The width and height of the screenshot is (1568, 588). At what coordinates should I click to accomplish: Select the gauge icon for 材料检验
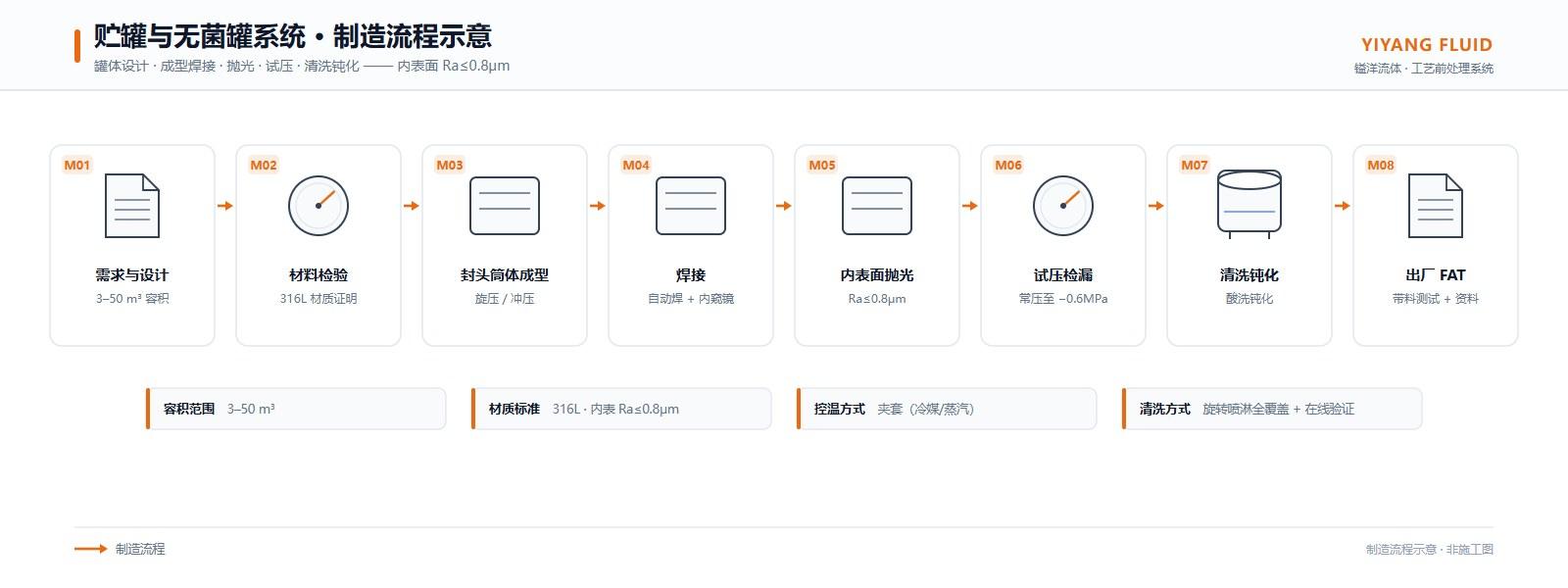318,206
